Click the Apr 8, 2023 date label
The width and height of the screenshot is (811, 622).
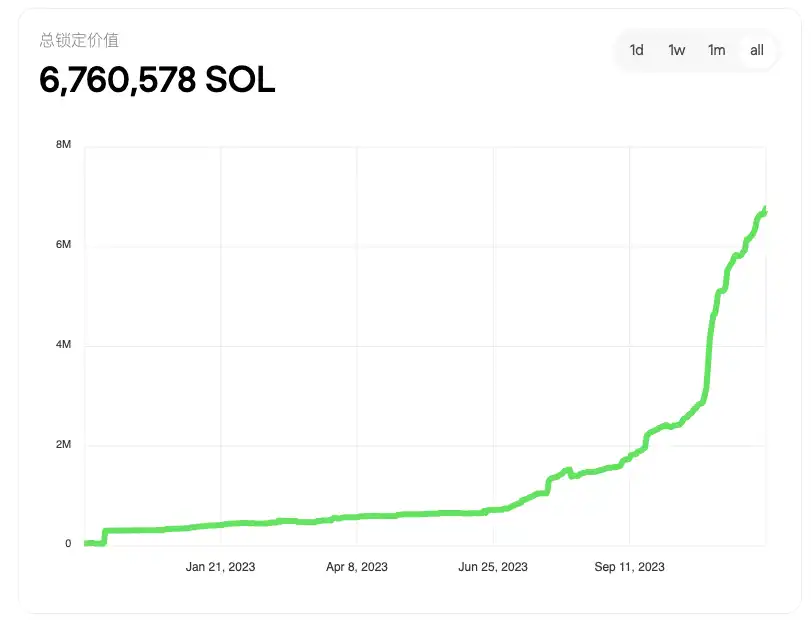point(357,567)
